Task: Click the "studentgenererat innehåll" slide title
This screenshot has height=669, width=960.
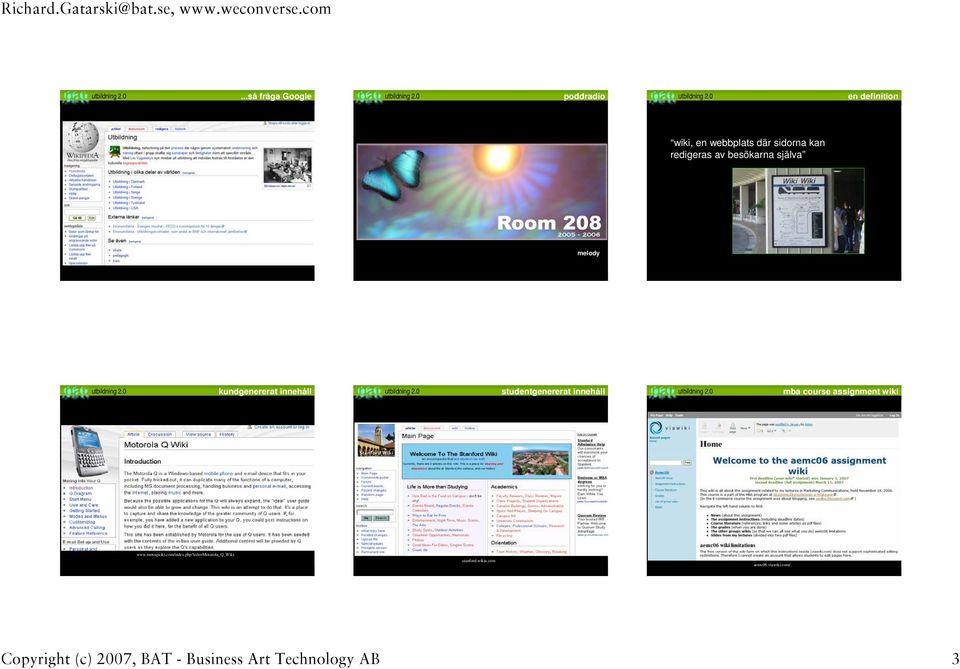Action: coord(553,391)
